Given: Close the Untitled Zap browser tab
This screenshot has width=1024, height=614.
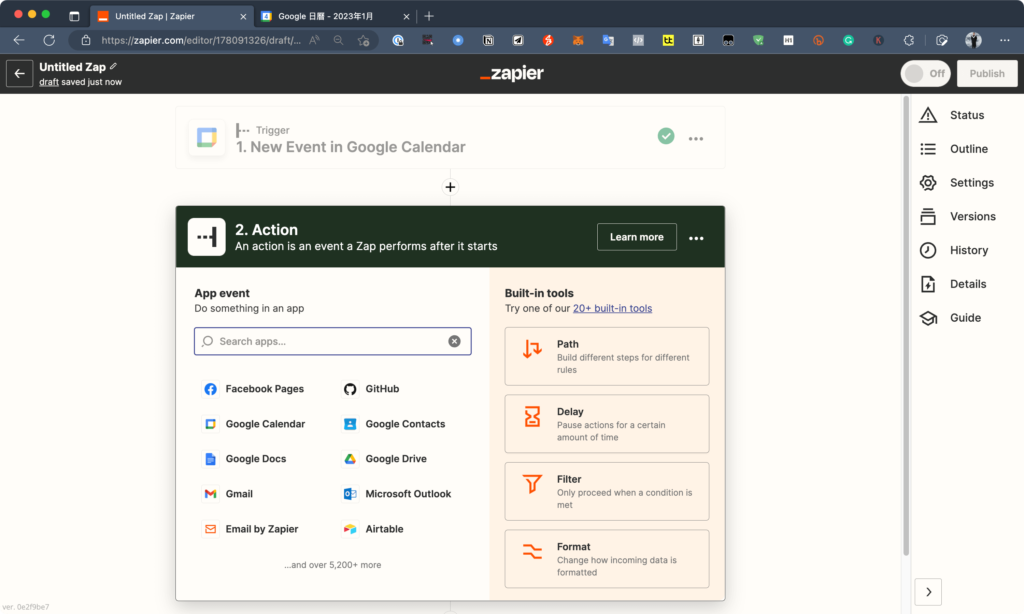Looking at the screenshot, I should click(x=244, y=17).
